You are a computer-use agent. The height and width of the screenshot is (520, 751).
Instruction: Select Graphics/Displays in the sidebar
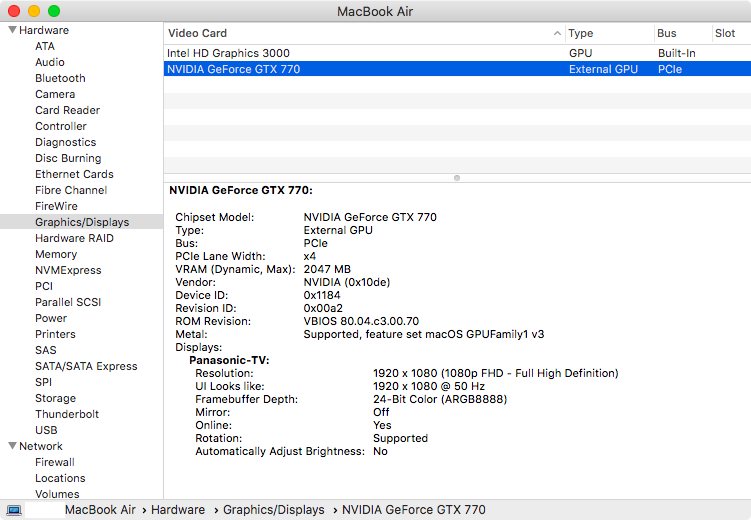[x=82, y=222]
